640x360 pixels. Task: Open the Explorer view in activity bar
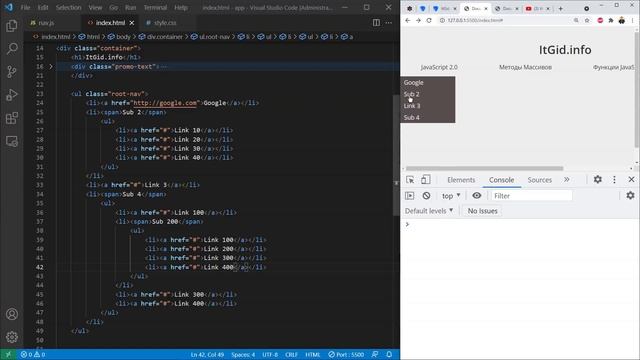[12, 26]
